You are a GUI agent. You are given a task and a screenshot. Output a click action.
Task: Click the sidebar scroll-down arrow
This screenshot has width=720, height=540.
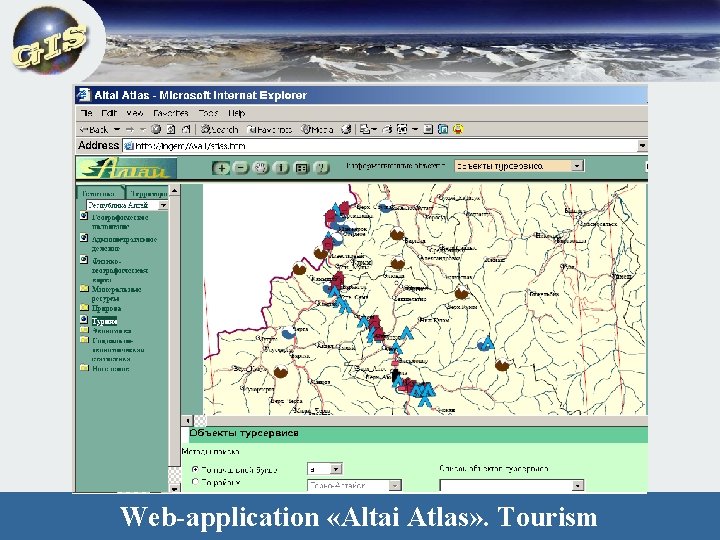(x=174, y=488)
